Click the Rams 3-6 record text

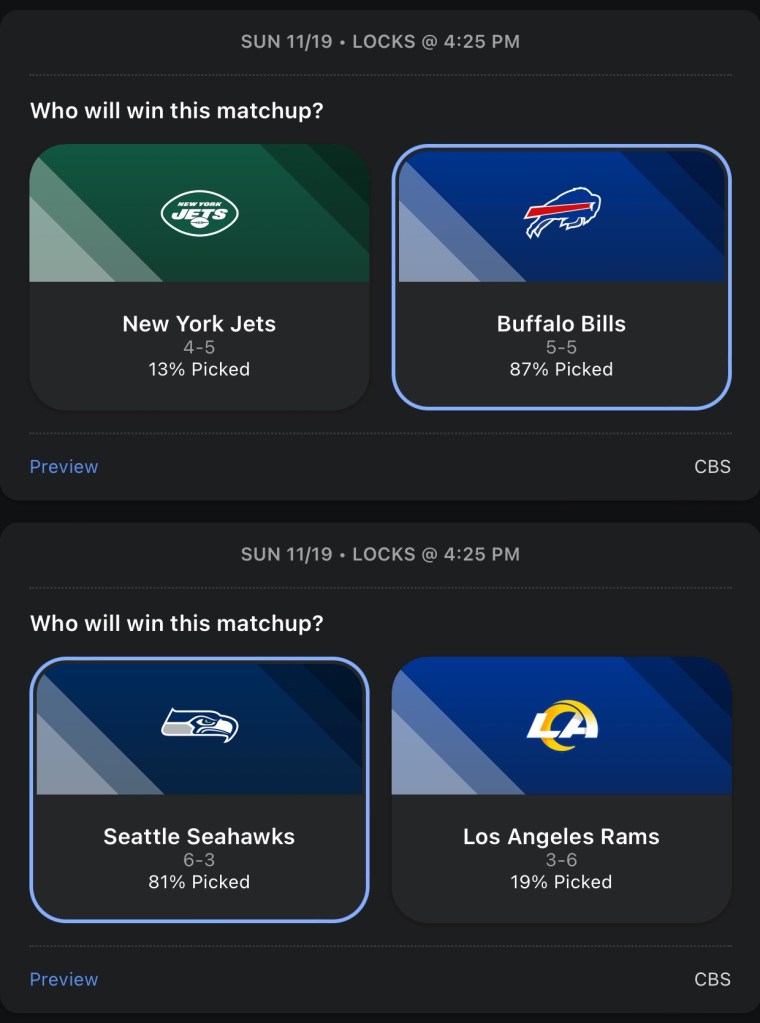click(x=561, y=860)
